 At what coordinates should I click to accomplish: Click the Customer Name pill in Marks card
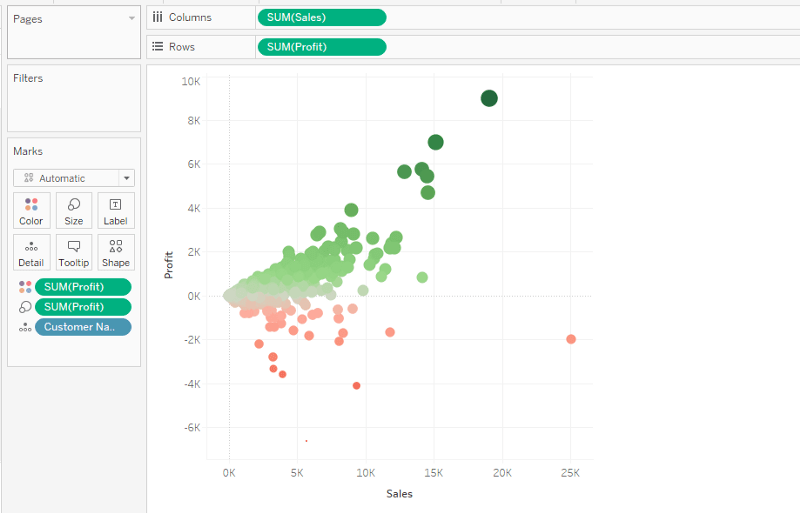click(x=83, y=327)
